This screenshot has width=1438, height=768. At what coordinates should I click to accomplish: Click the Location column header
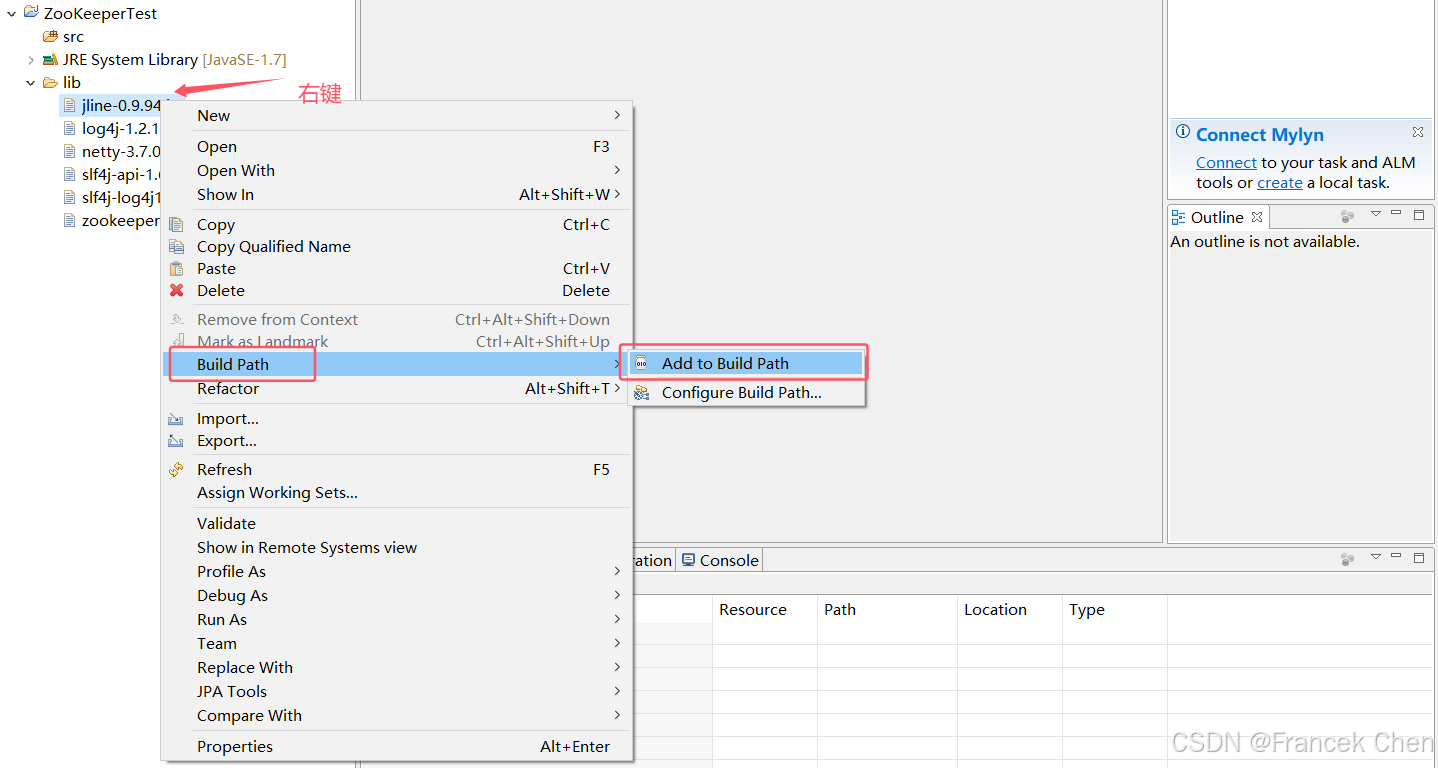995,610
